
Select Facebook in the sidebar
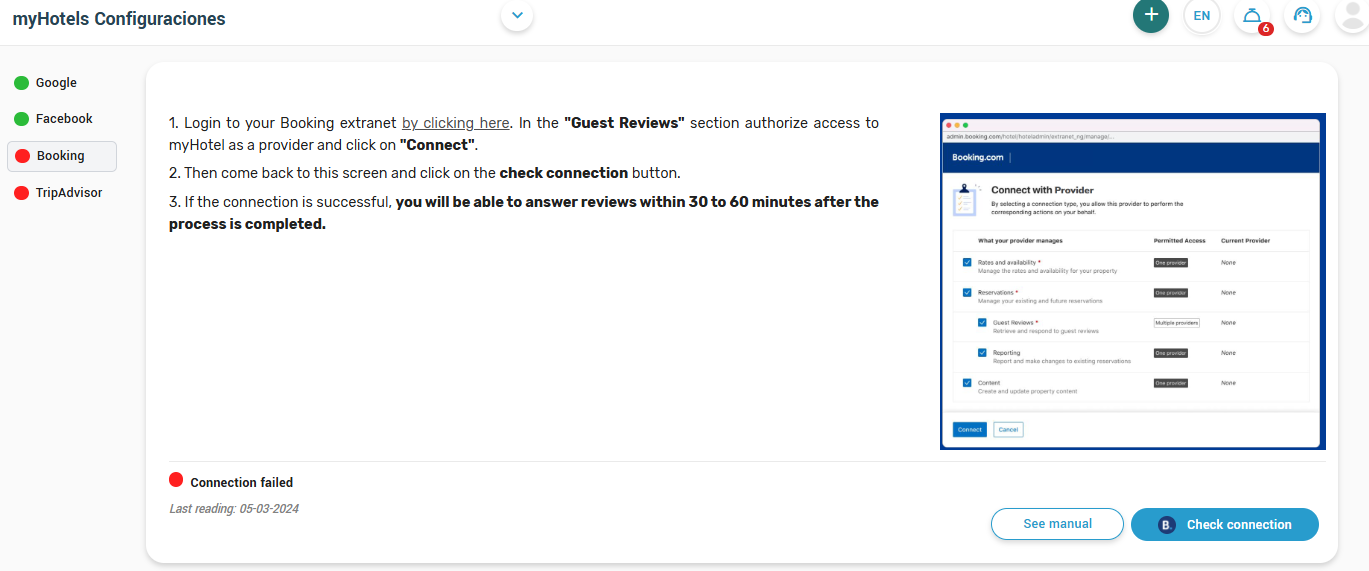pyautogui.click(x=63, y=119)
